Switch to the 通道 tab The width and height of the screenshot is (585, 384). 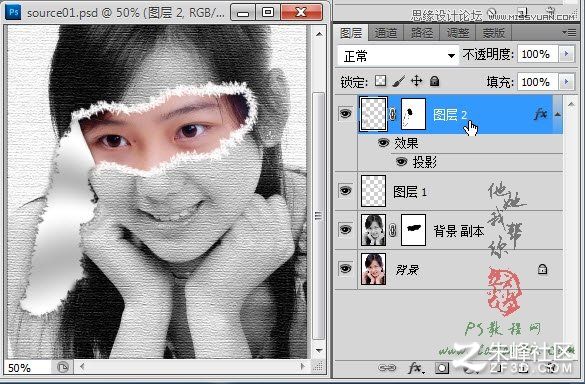click(386, 33)
